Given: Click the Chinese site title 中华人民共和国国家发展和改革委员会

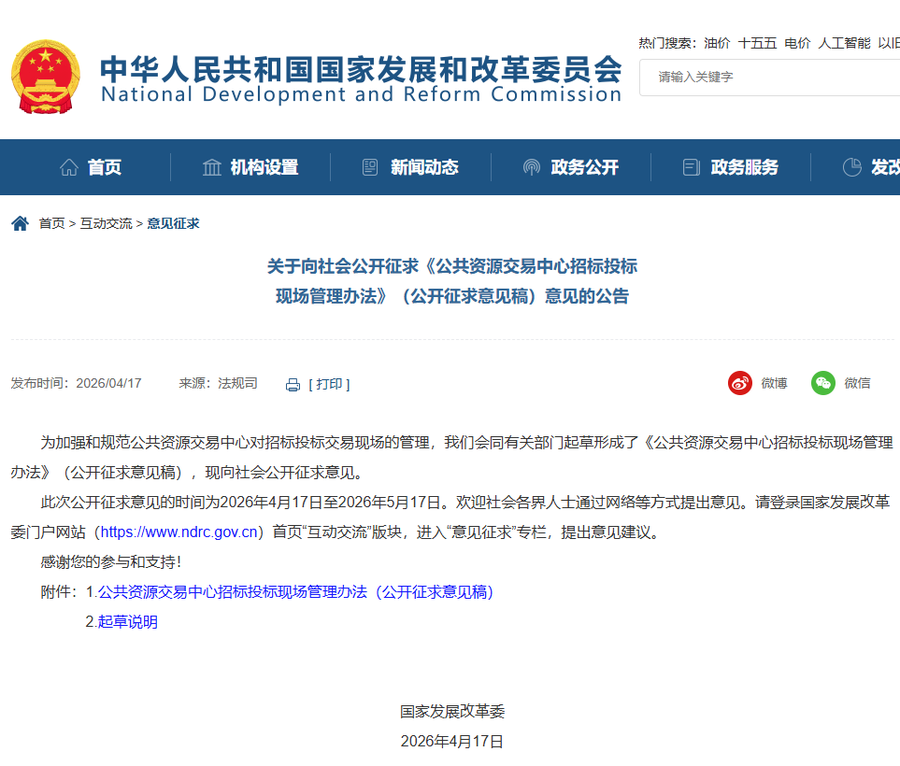Looking at the screenshot, I should [x=362, y=69].
